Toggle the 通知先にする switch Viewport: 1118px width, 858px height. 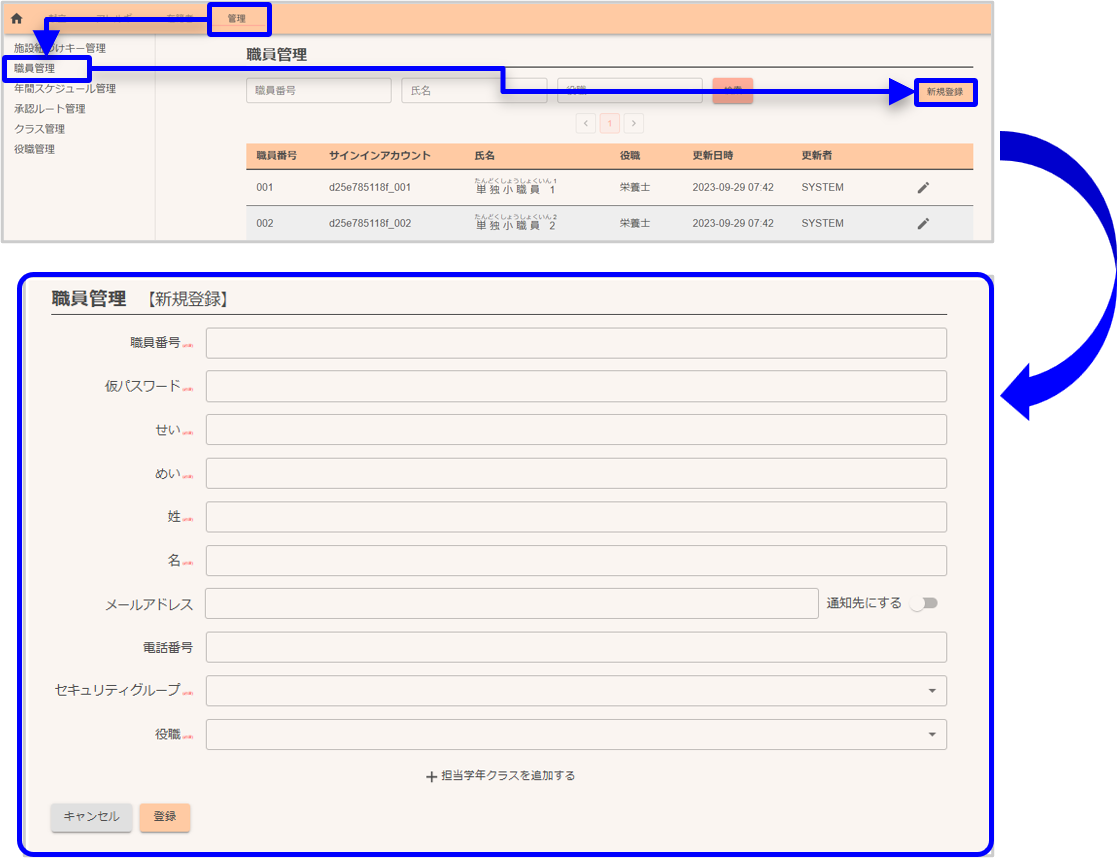pos(923,603)
